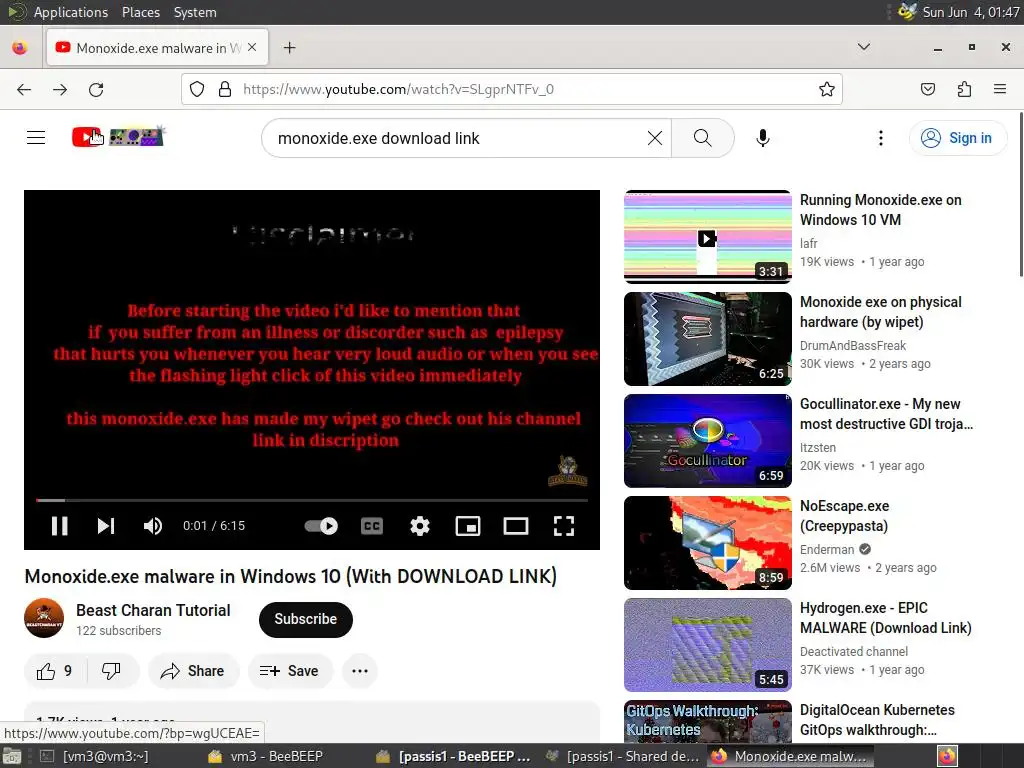Open NoEscape.exe (Creepypasta) video title
Screen dimensions: 1024x768
pyautogui.click(x=844, y=516)
